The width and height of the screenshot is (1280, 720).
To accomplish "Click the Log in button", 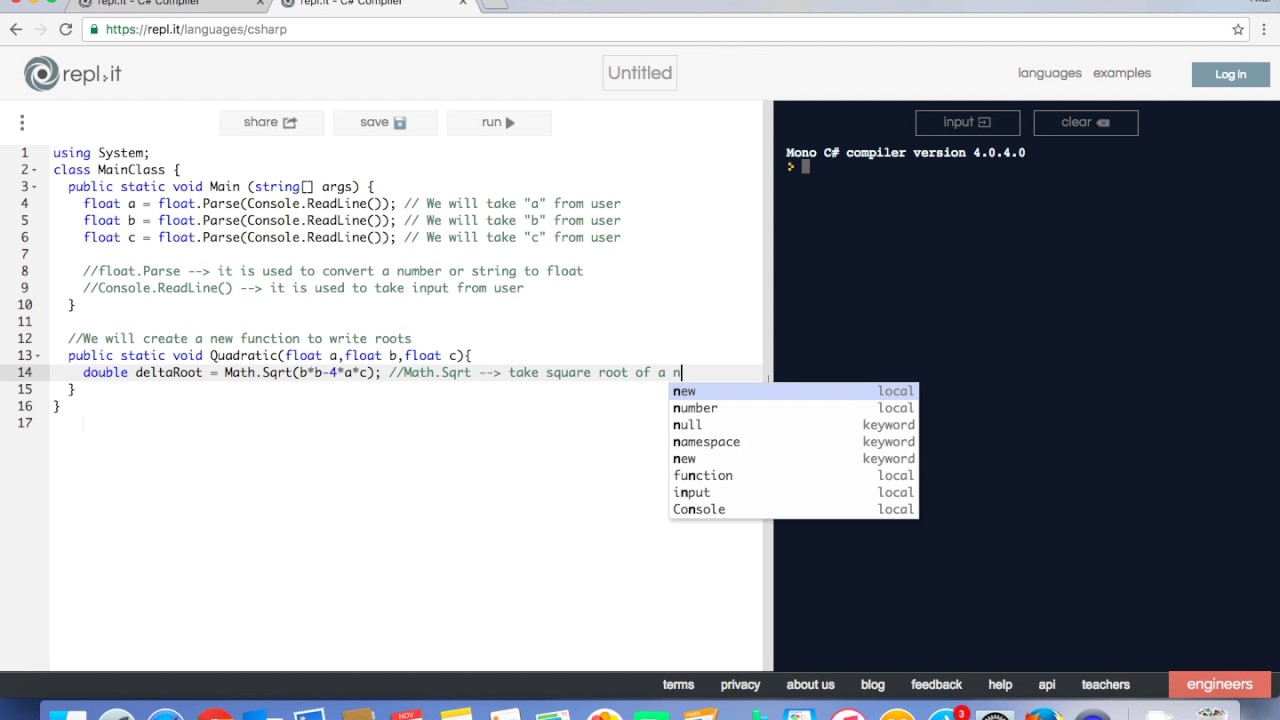I will click(1230, 74).
